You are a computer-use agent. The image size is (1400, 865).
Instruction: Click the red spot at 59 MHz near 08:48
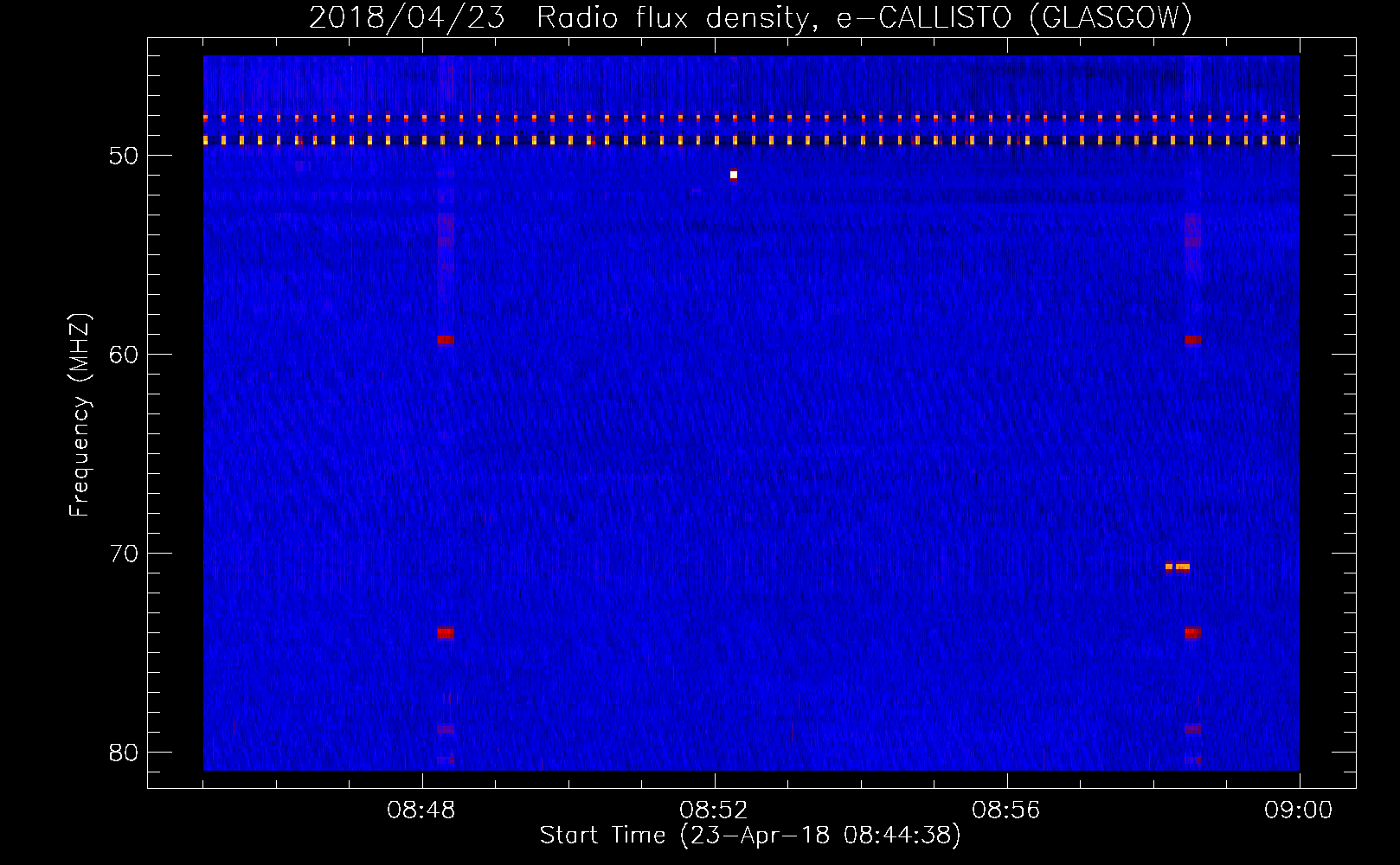pos(446,340)
